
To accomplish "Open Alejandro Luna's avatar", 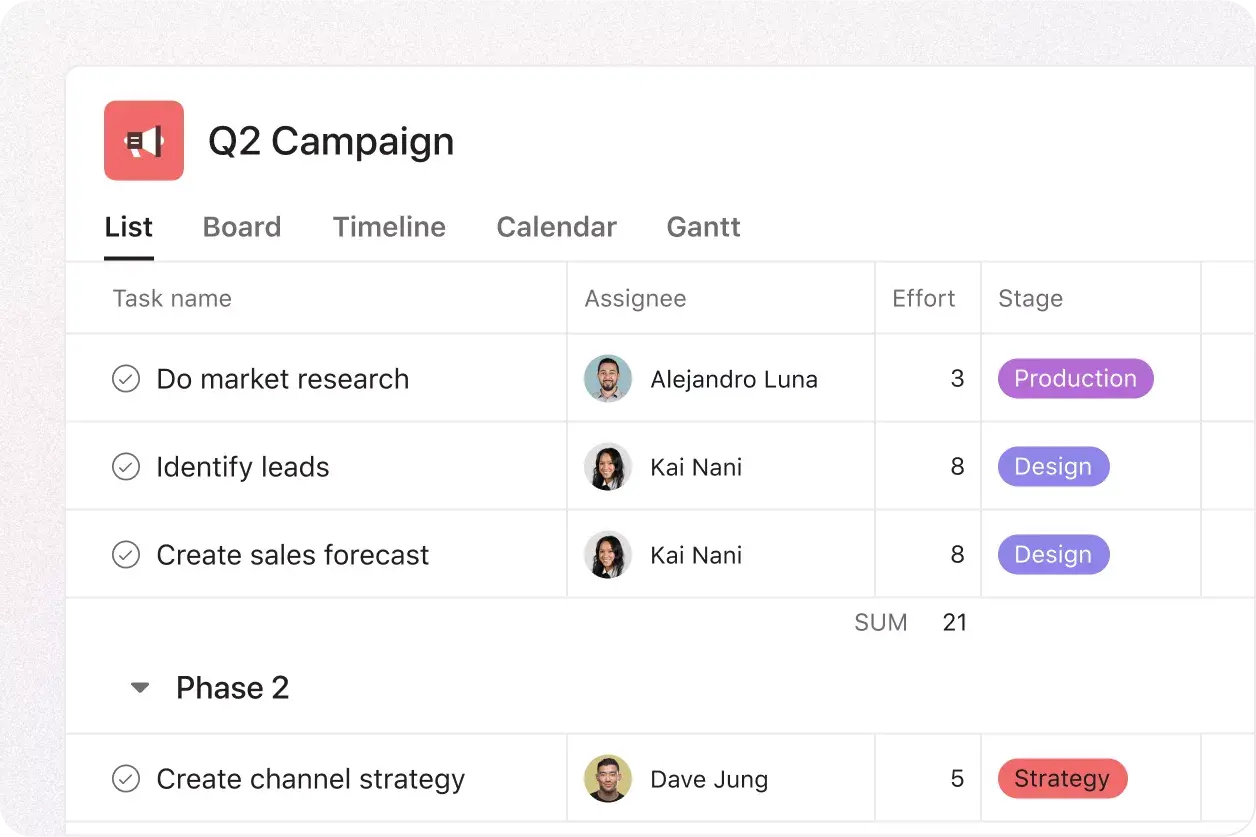I will click(x=608, y=378).
